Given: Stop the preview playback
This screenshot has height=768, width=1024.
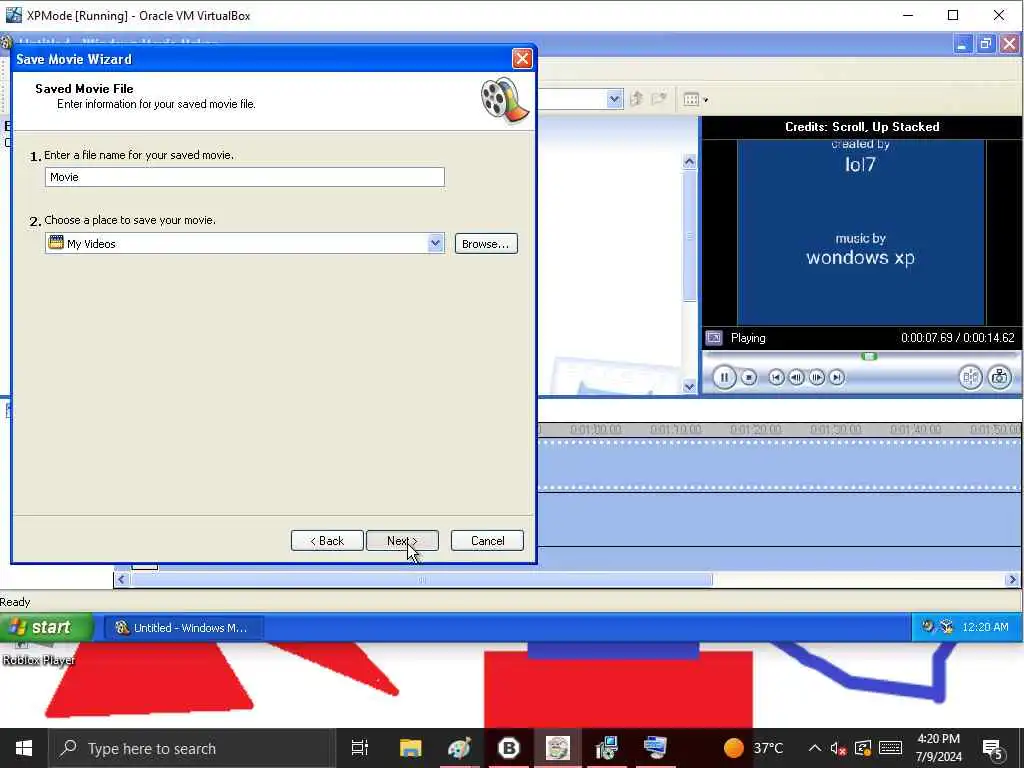Looking at the screenshot, I should pos(749,377).
